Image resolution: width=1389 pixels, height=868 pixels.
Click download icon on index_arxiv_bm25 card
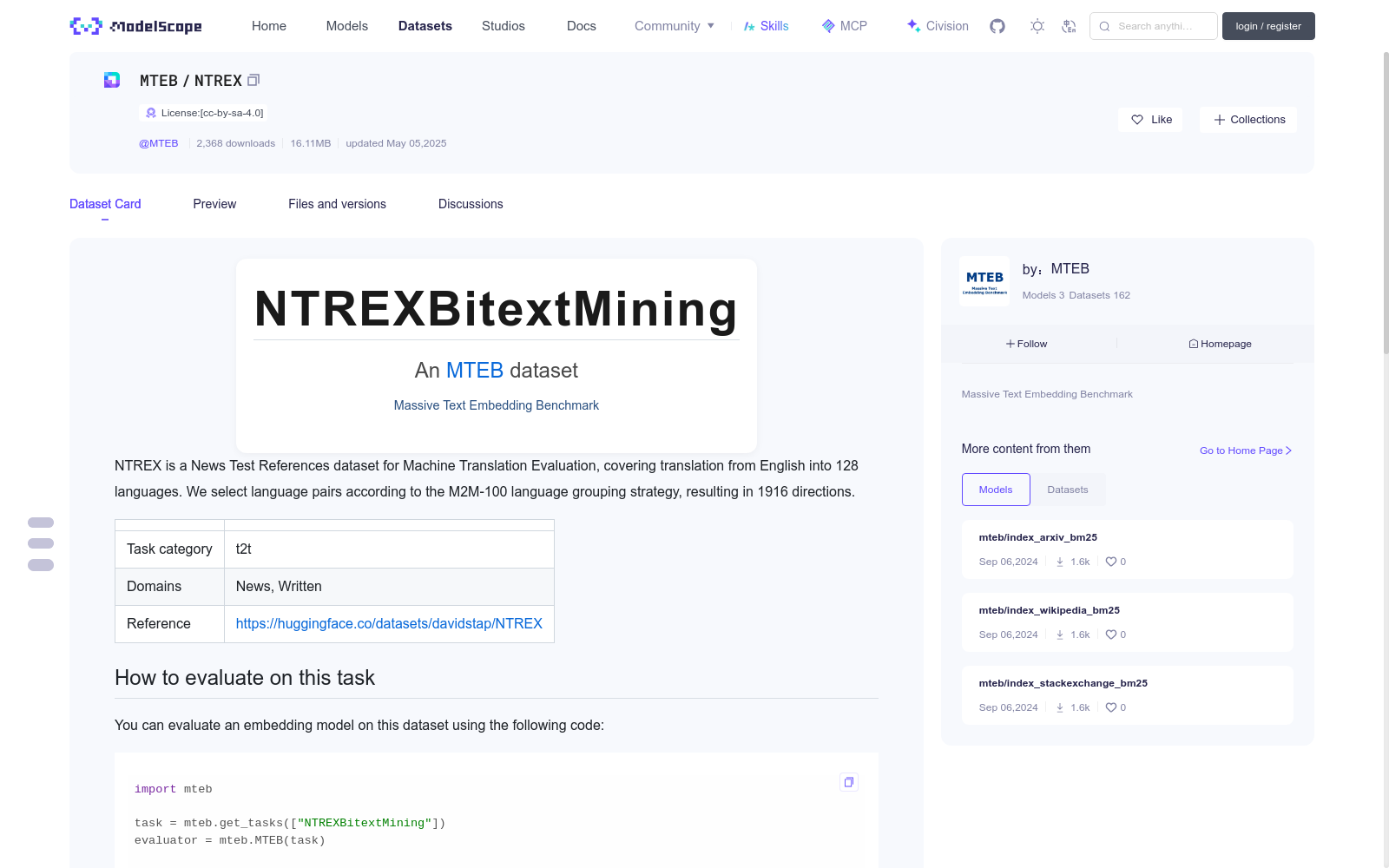[1060, 562]
